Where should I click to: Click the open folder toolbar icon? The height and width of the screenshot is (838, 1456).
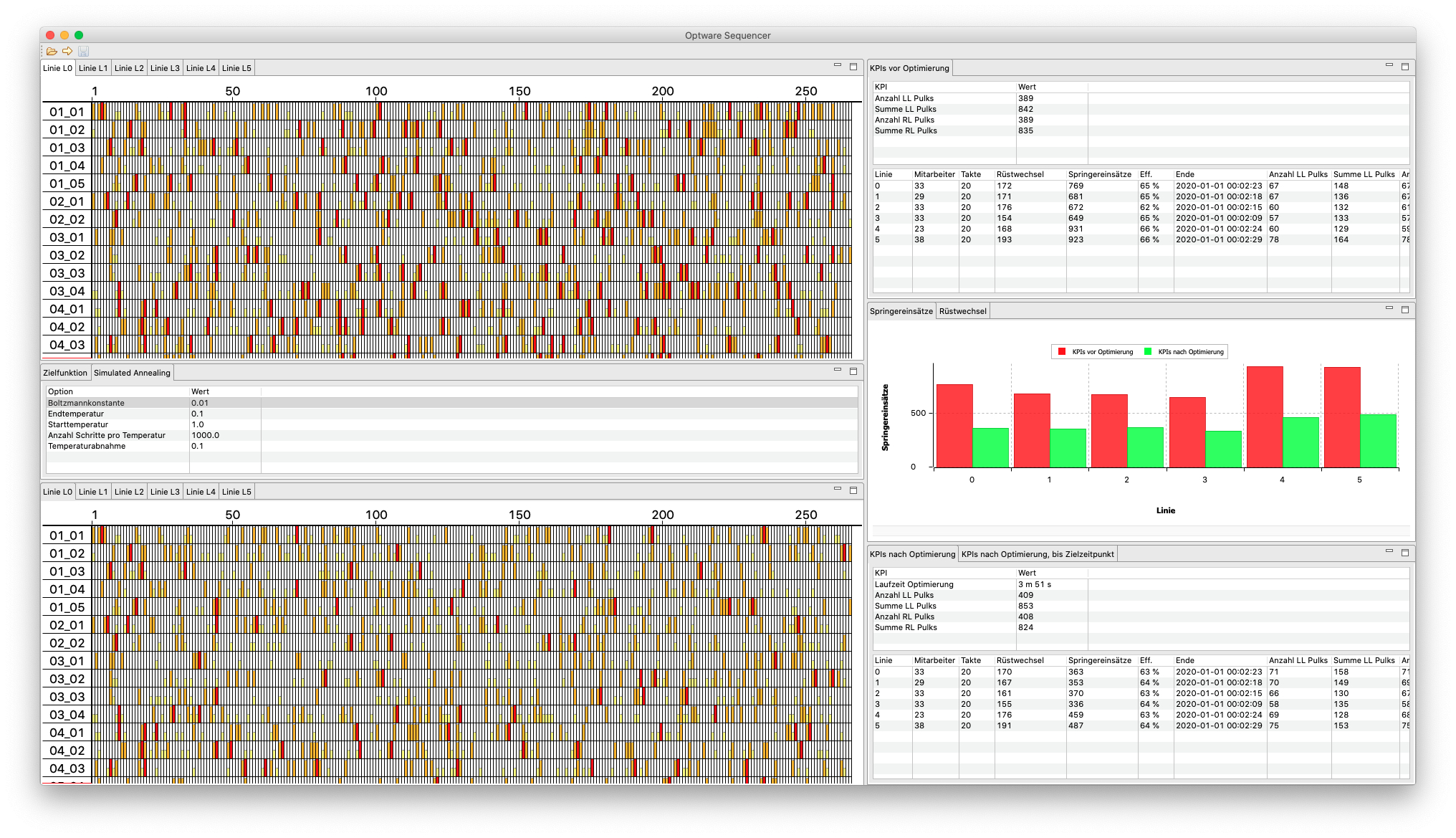pyautogui.click(x=52, y=52)
